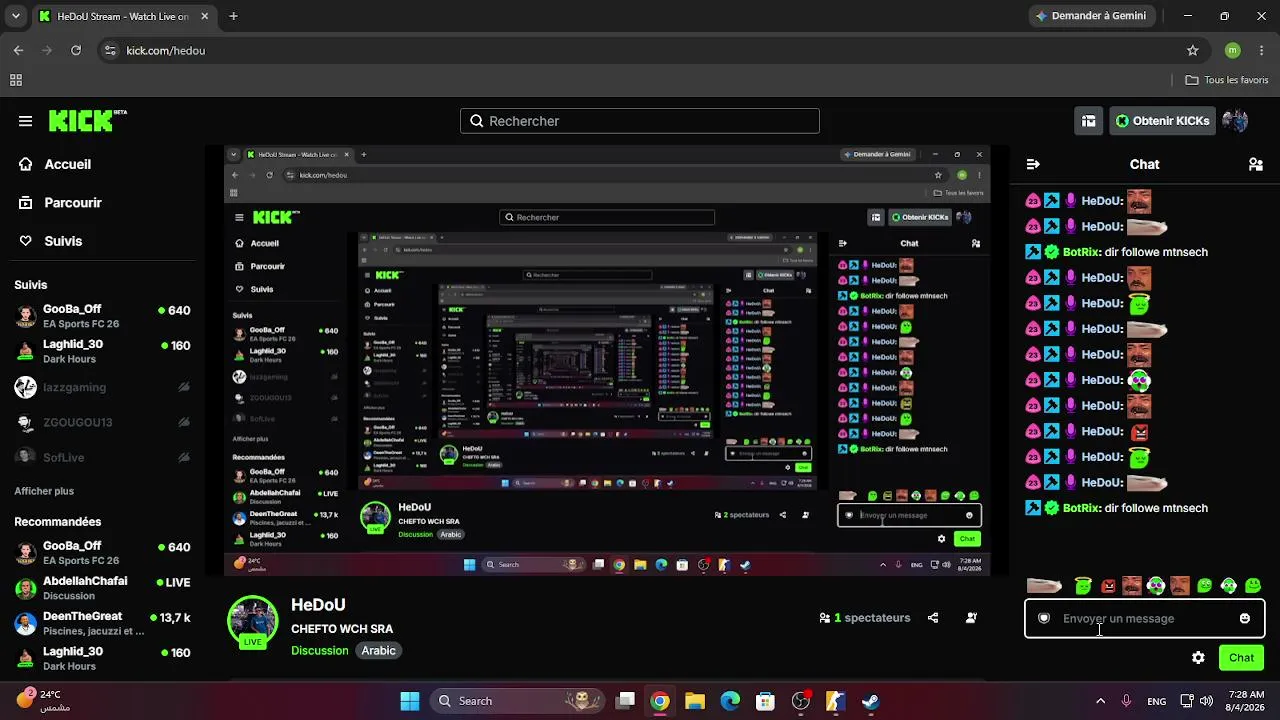Screen dimensions: 1280x720
Task: Open AbdellahChafai in Recommandées
Action: [102, 588]
